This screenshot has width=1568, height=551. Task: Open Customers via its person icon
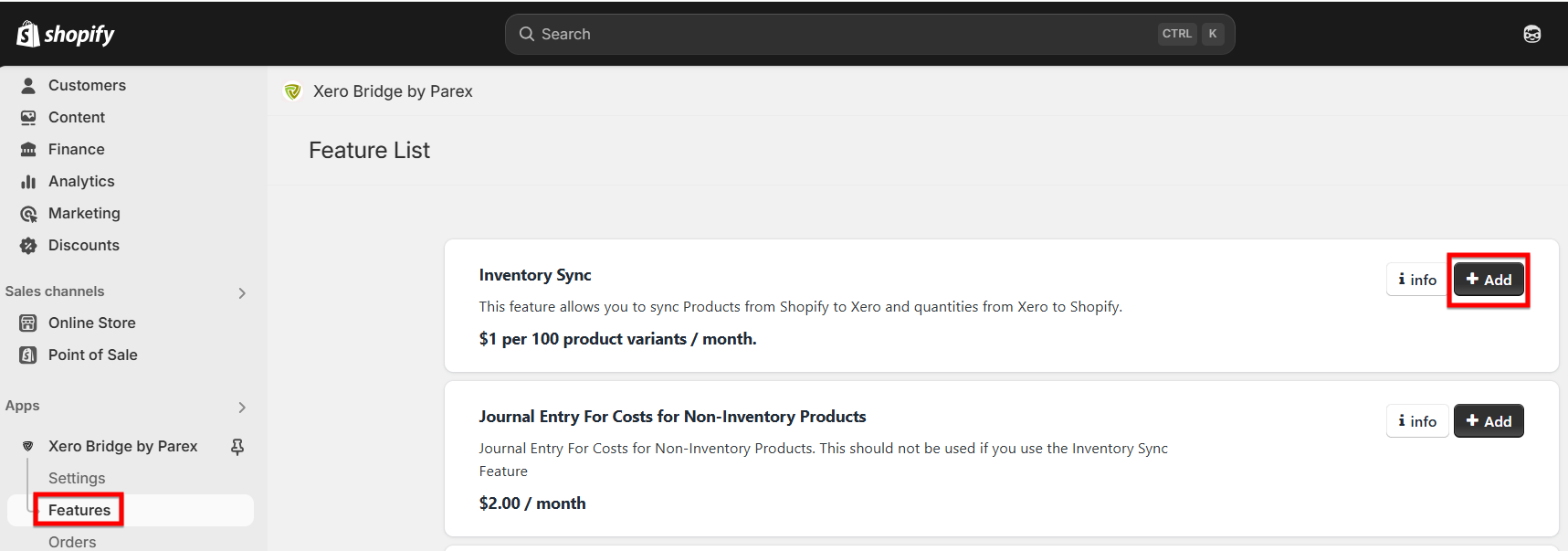click(28, 85)
